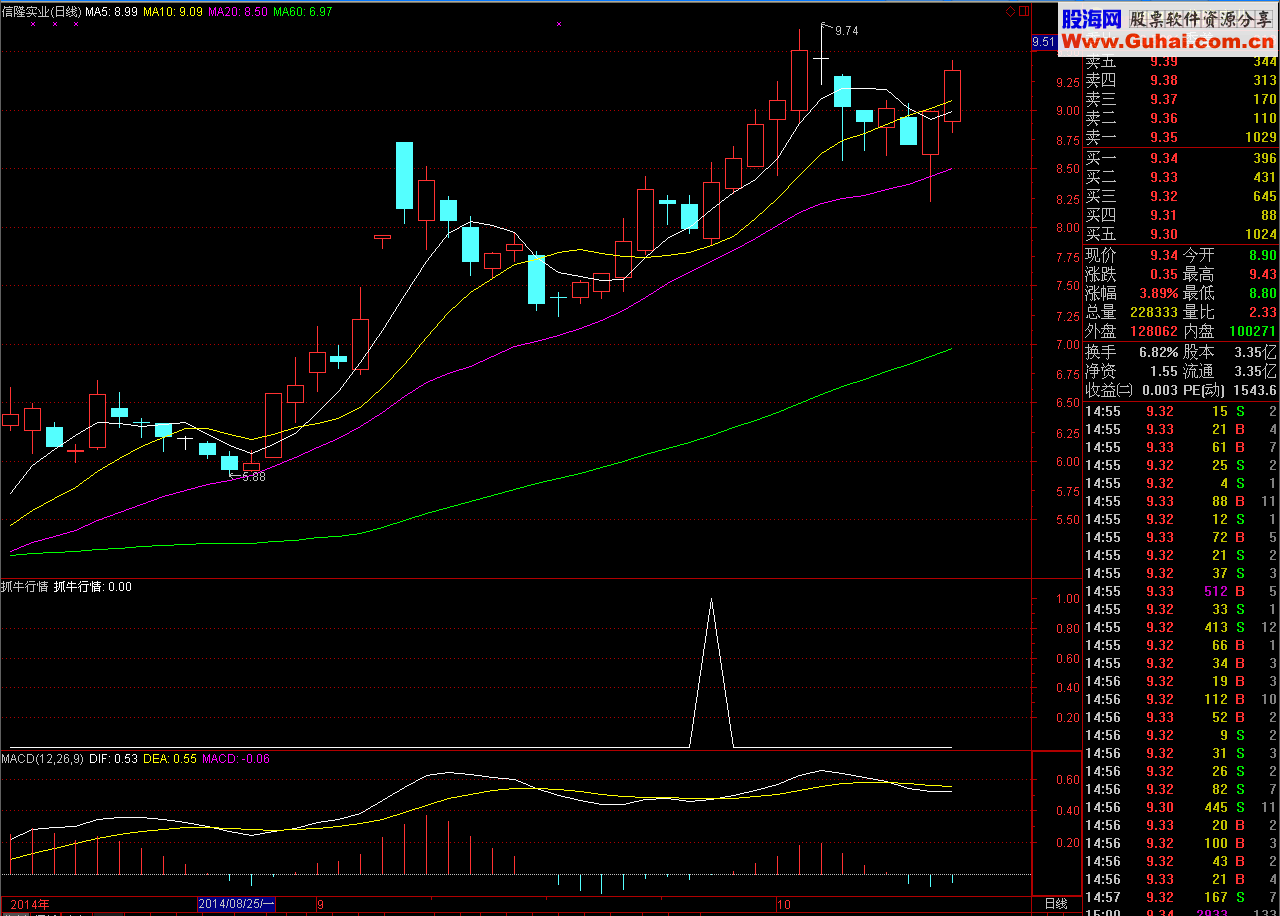Click the www.Guhai.com.cn link in the banner

pos(1167,41)
